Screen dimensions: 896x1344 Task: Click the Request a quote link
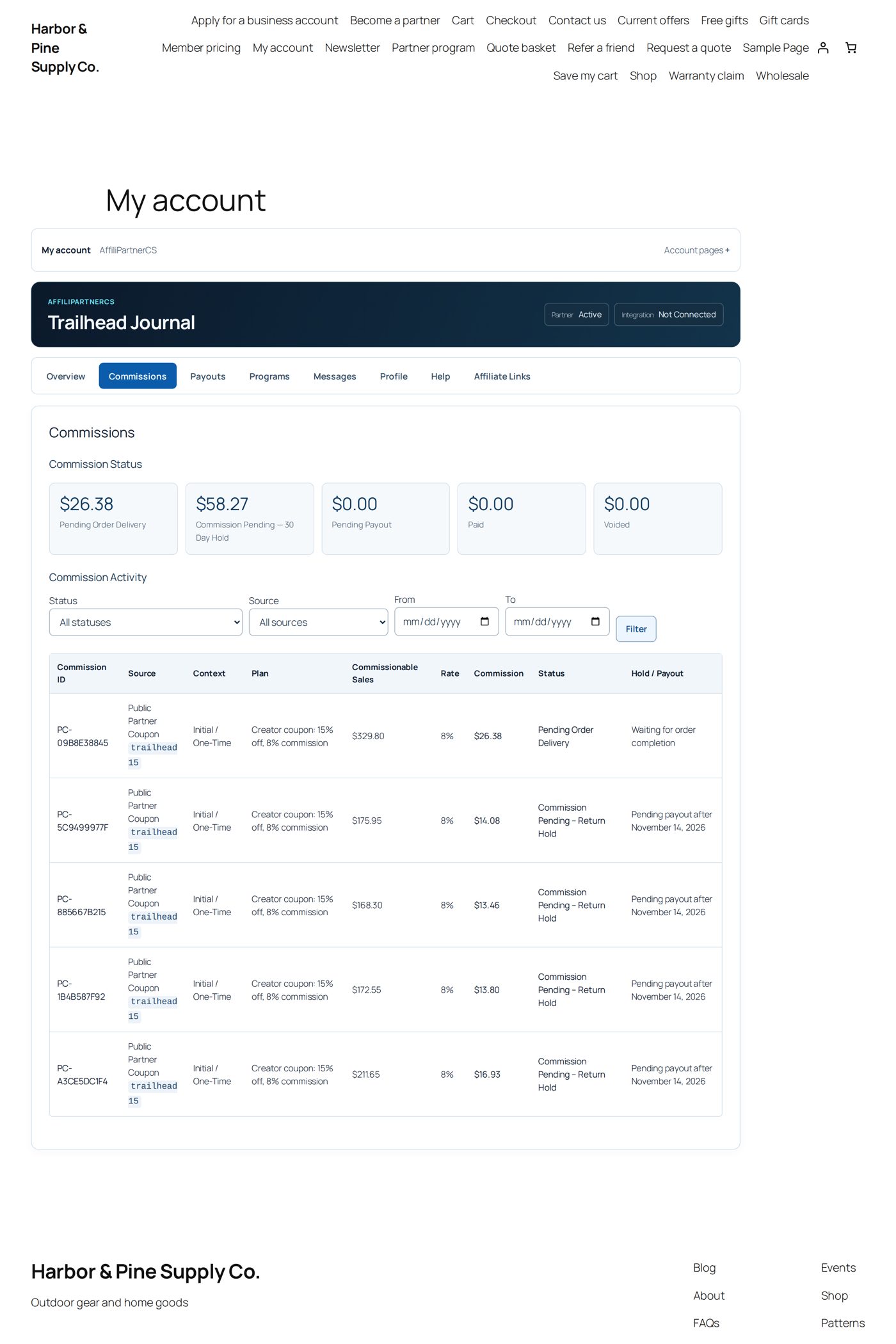pos(689,48)
